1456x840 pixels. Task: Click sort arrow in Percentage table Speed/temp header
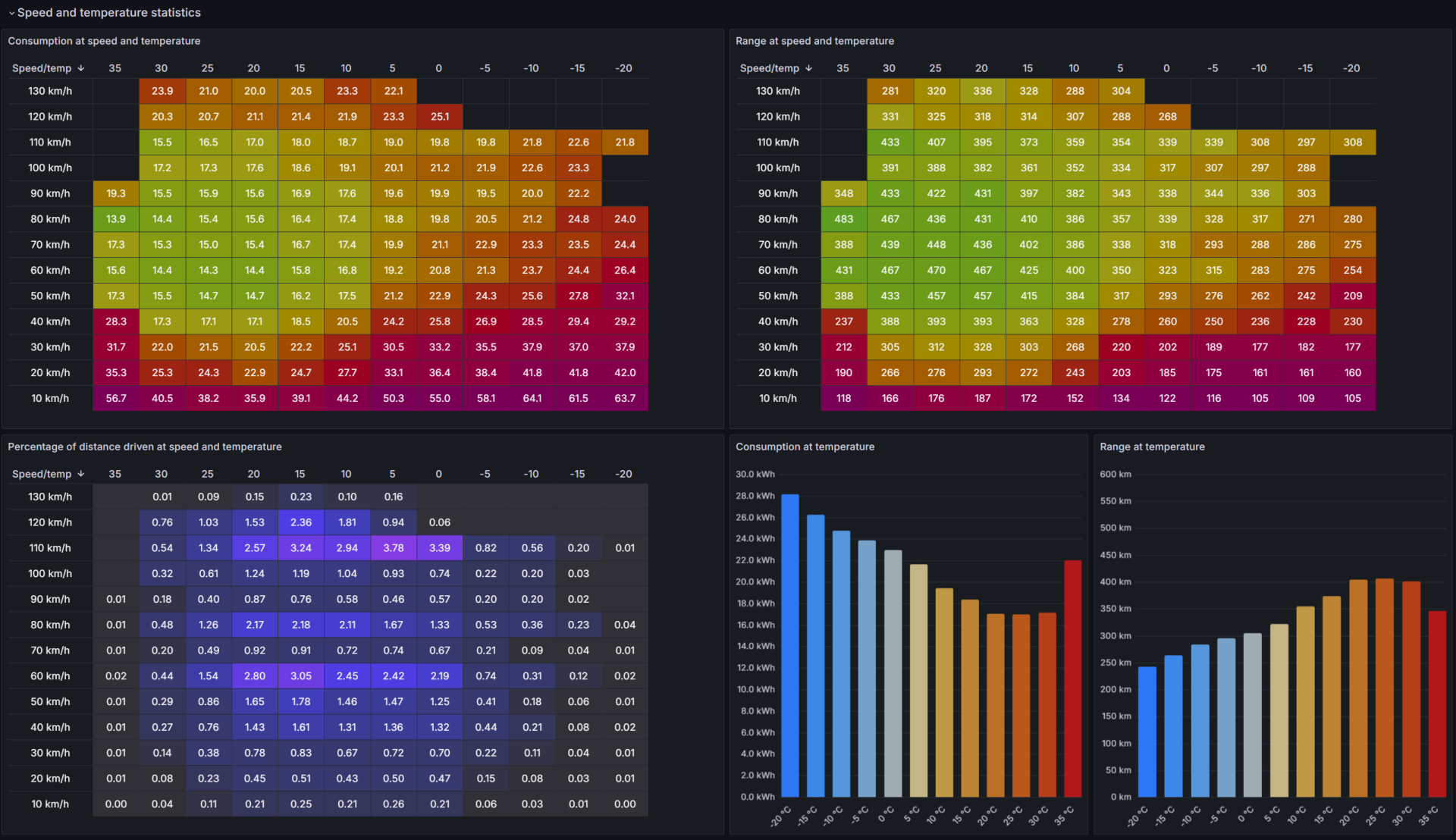(81, 474)
